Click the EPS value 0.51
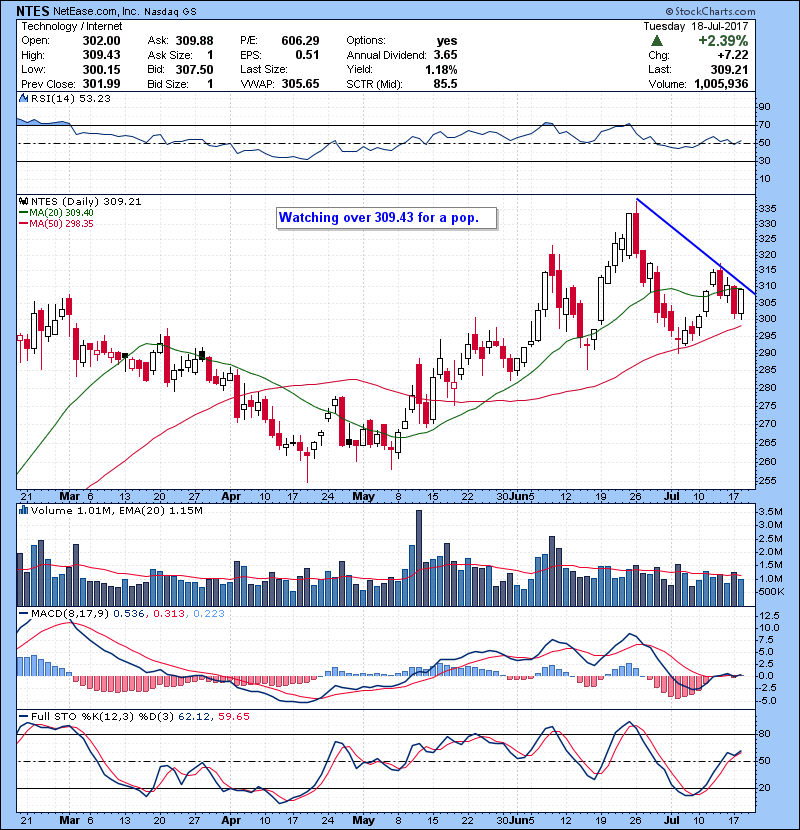Screen dimensions: 800x830 (307, 55)
